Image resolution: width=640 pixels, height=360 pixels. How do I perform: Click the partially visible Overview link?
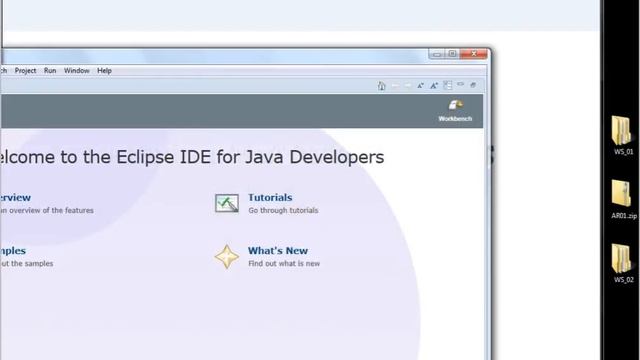(15, 198)
